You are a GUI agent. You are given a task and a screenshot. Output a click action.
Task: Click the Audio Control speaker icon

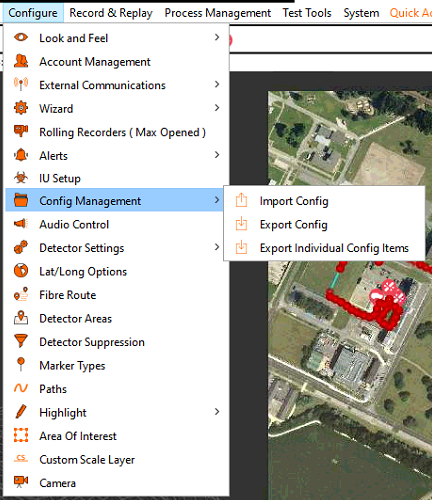(21, 224)
